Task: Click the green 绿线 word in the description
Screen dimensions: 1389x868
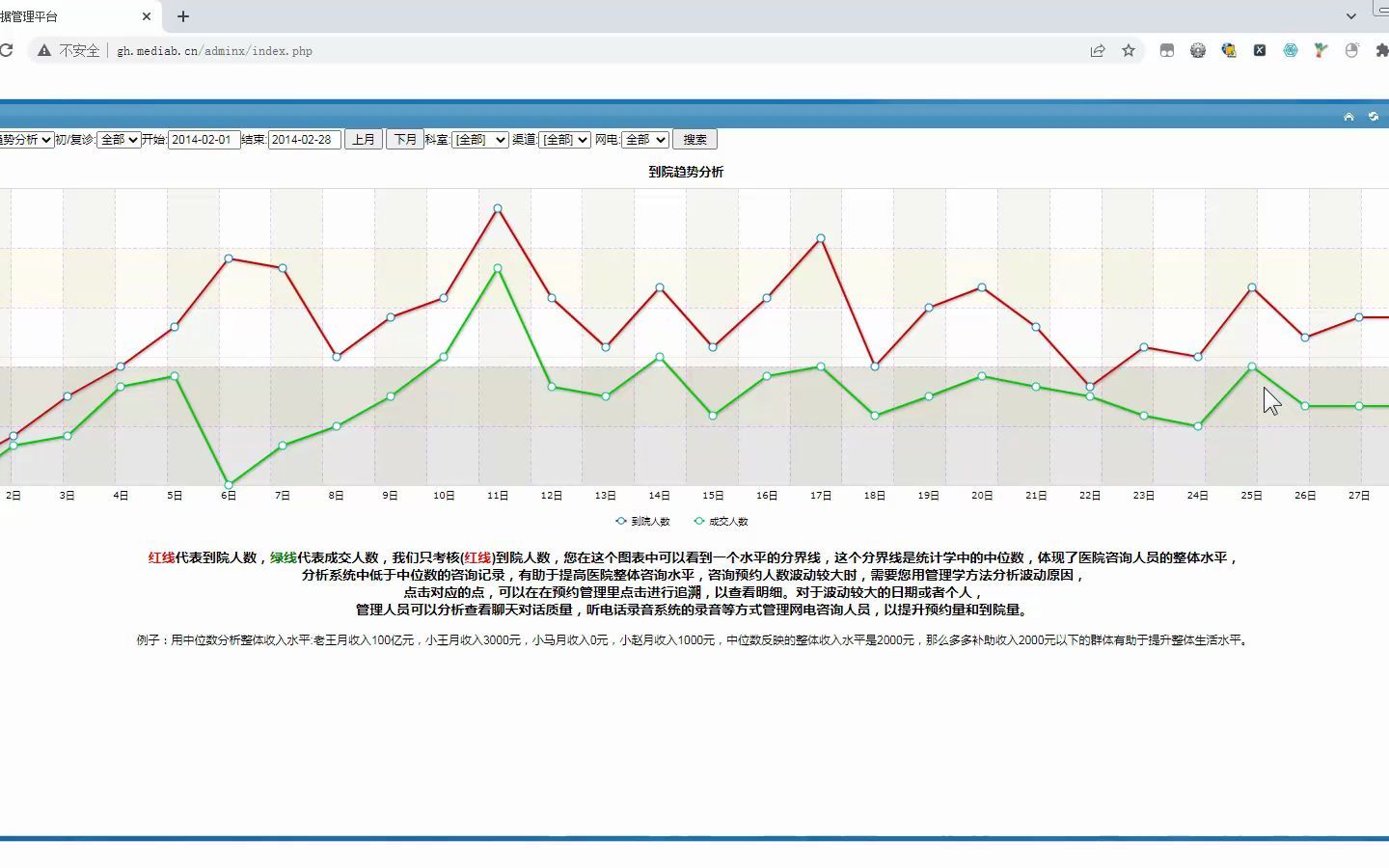Action: click(x=284, y=557)
